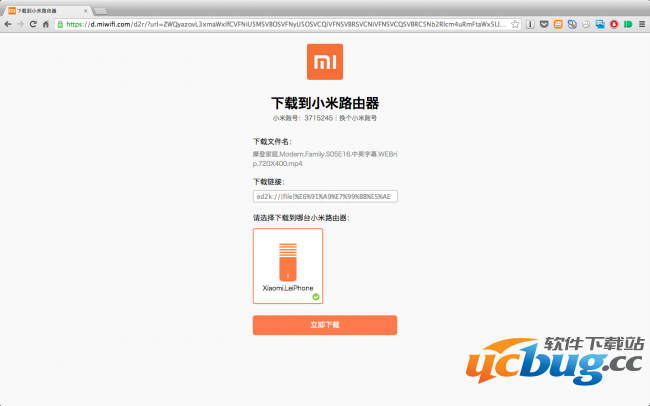Click the Pocket extension icon

click(x=545, y=23)
